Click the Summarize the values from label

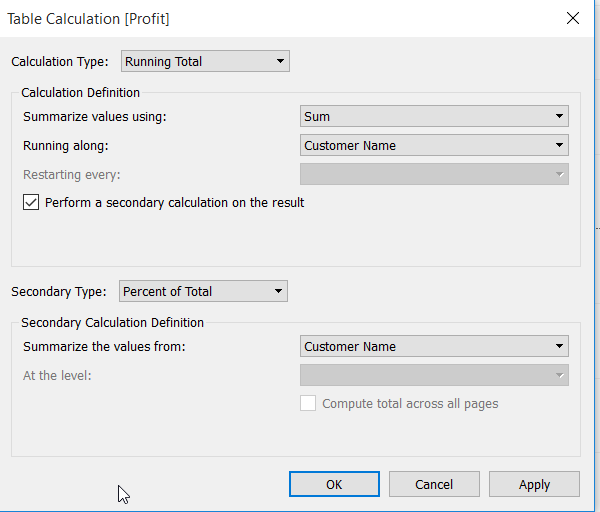[104, 346]
